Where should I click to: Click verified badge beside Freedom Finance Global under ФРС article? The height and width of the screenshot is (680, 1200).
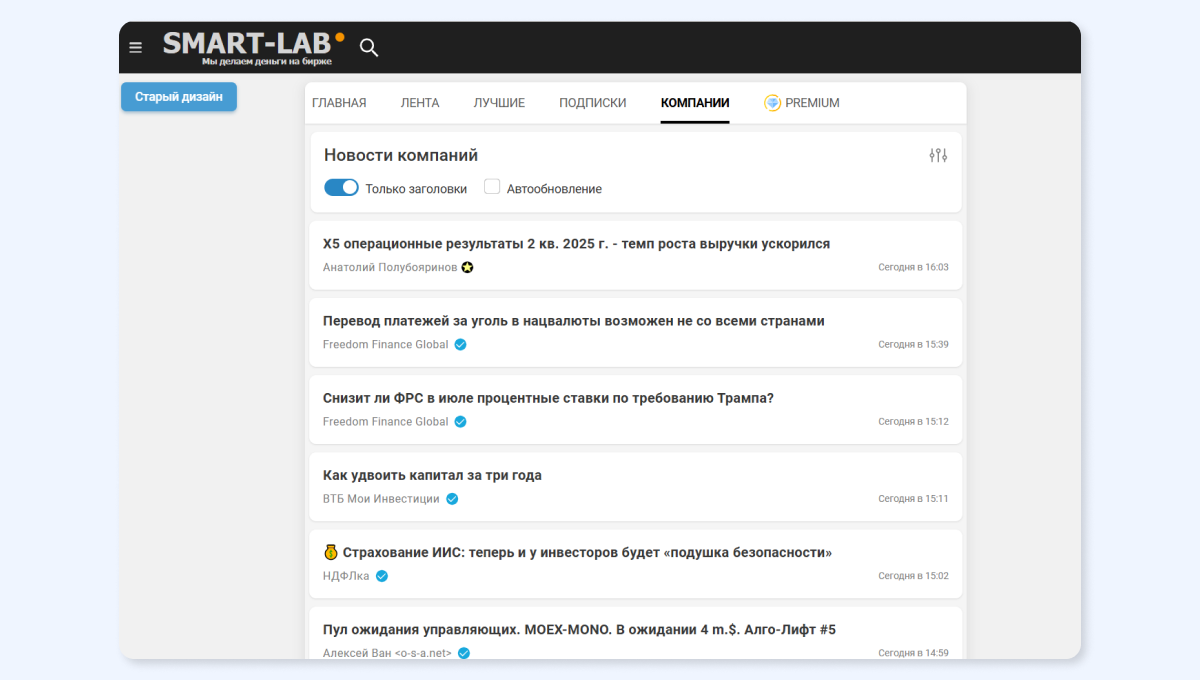coord(461,421)
